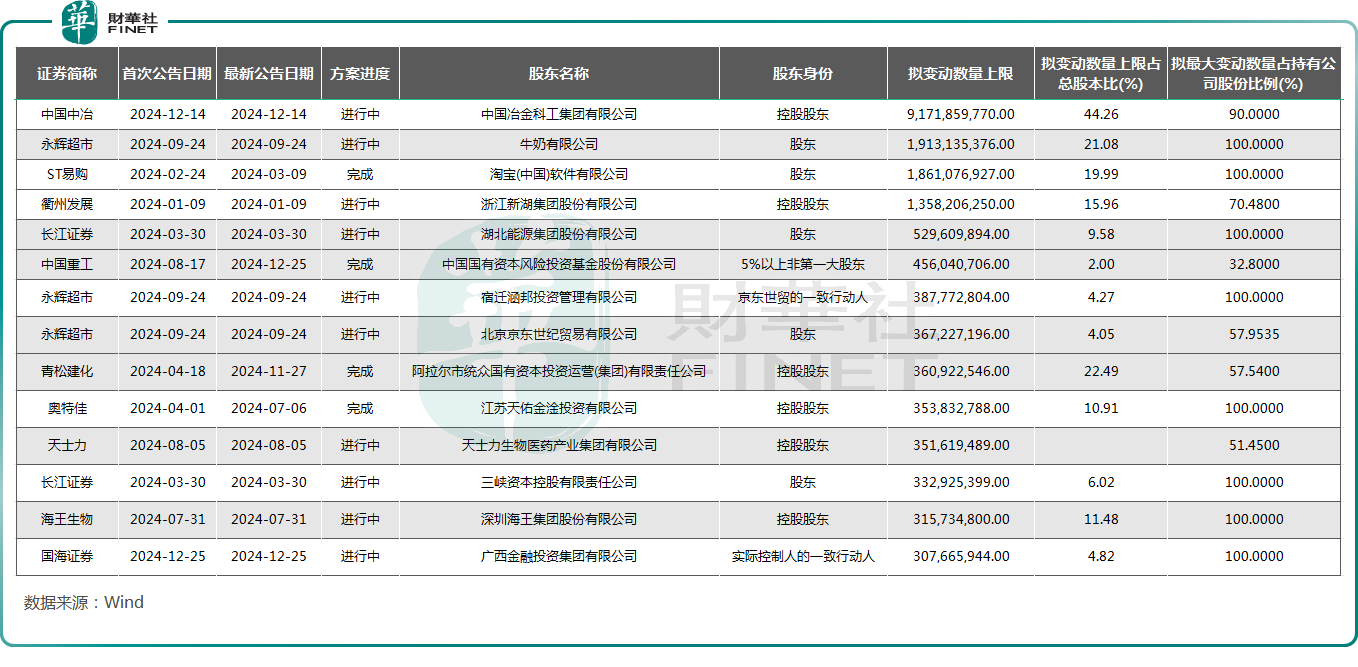
Task: Click the 股东名称 column header
Action: coord(558,73)
